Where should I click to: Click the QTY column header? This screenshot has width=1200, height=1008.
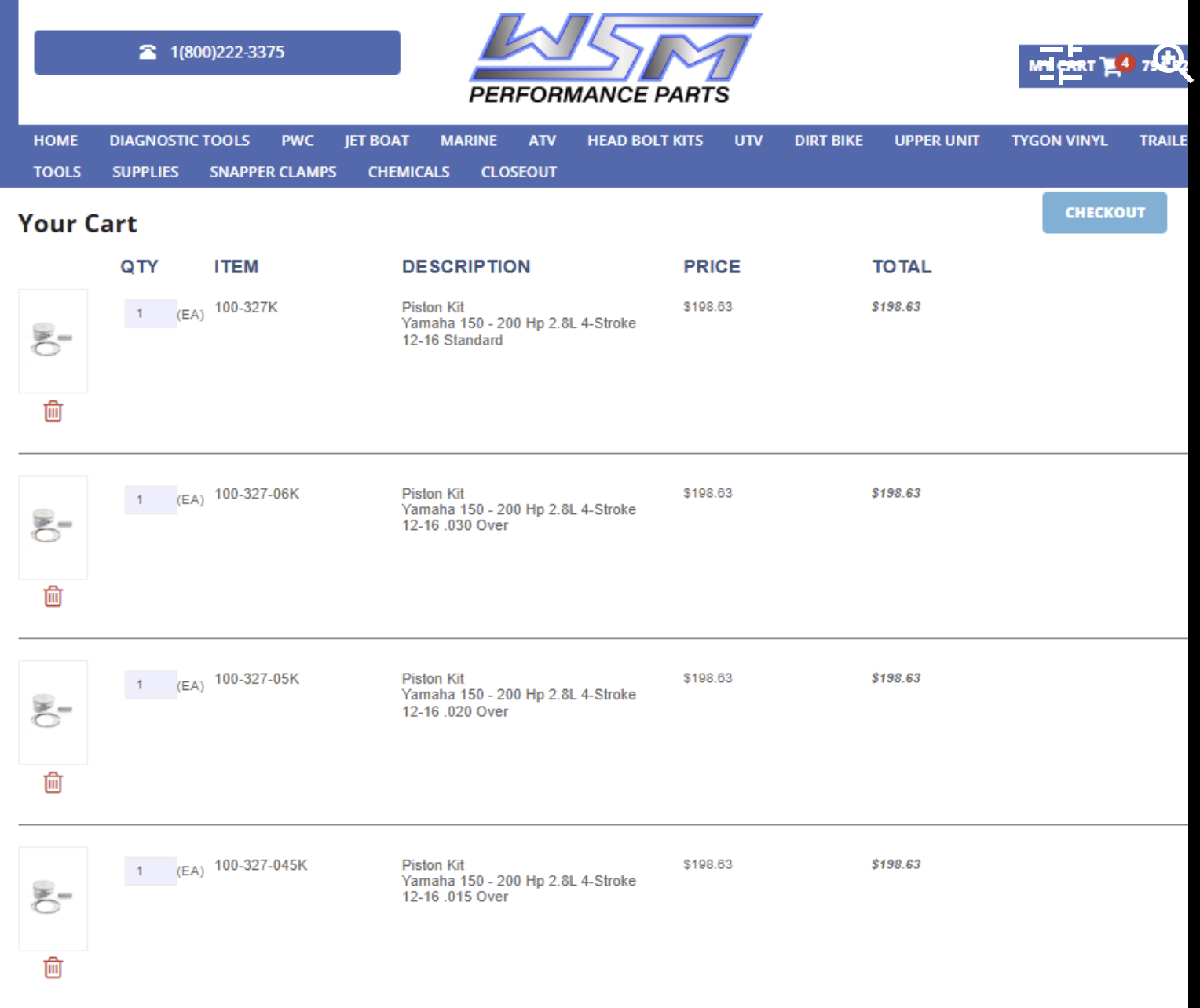(x=139, y=267)
